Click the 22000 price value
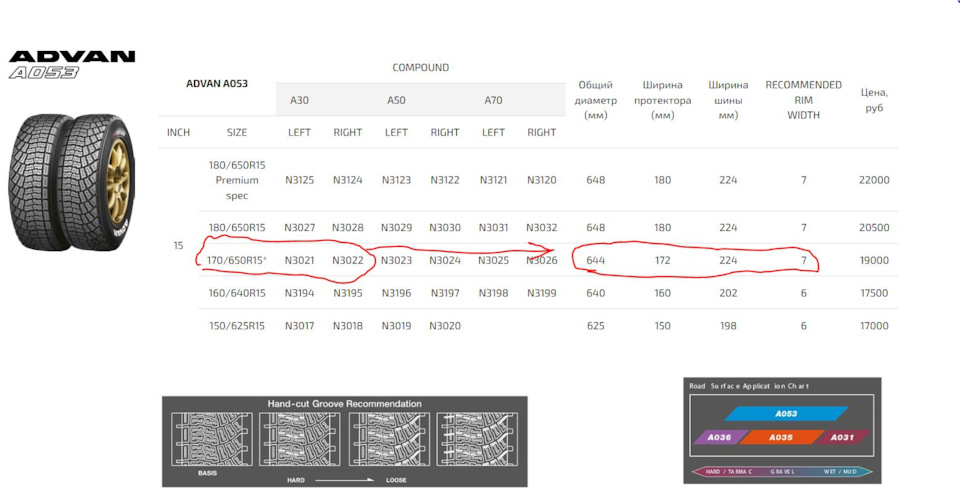This screenshot has height=495, width=960. 874,180
